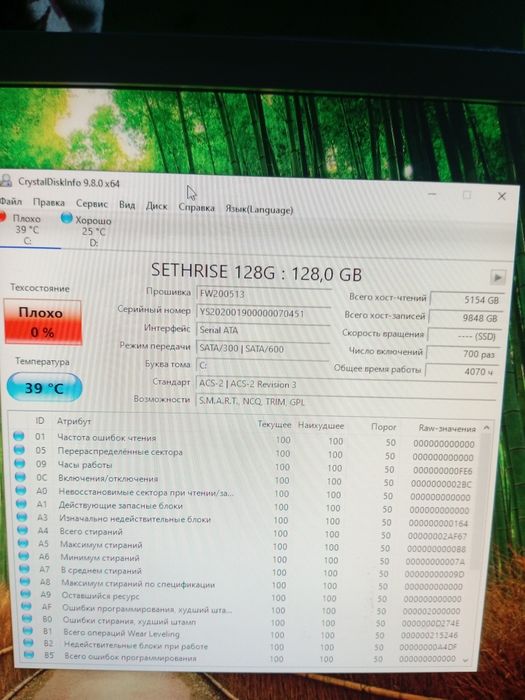
Task: Click the Прошивка field FW200513
Action: pos(263,294)
